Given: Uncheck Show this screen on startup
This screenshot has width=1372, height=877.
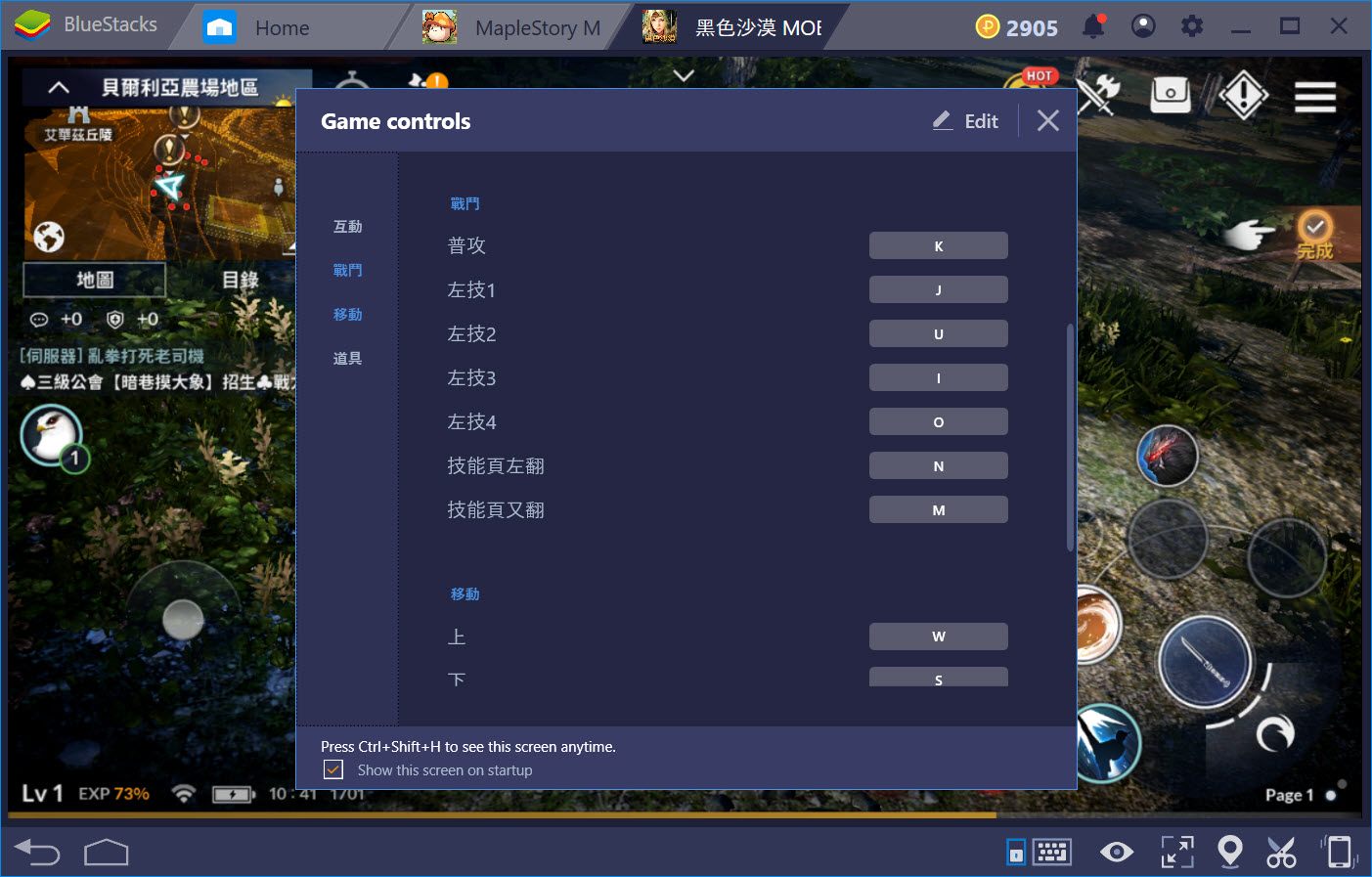Looking at the screenshot, I should (333, 769).
